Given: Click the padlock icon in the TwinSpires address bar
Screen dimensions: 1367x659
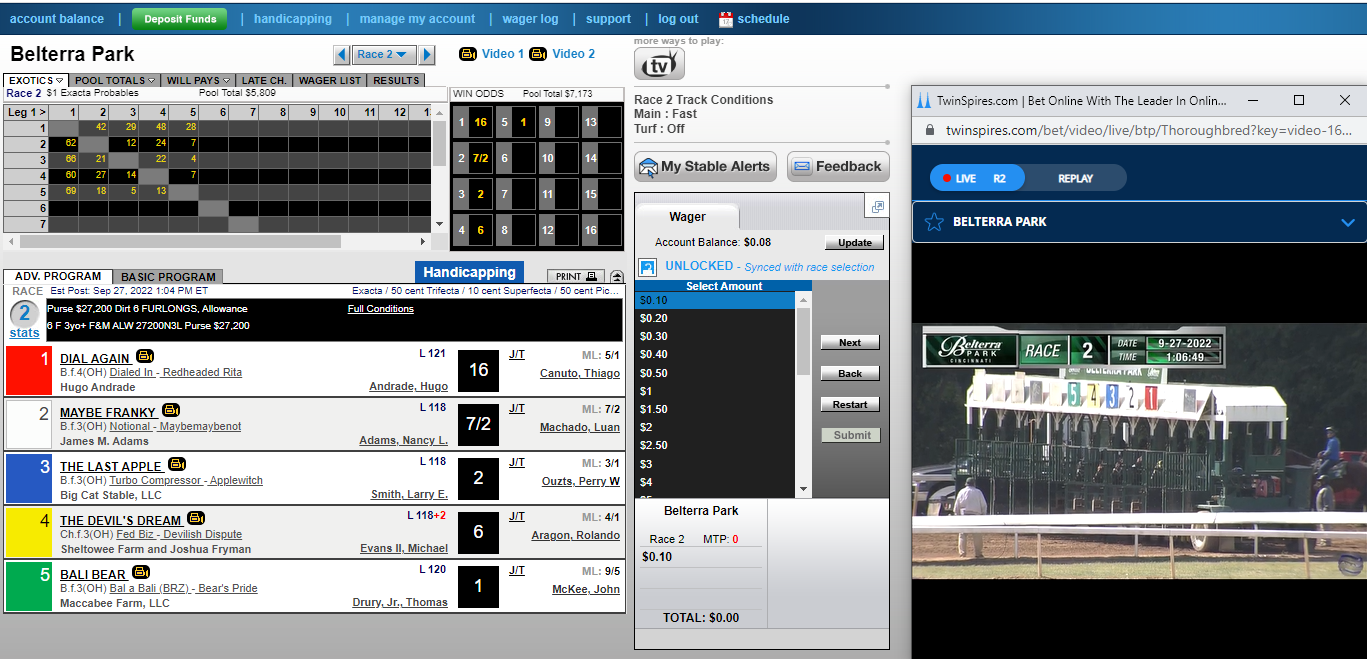Looking at the screenshot, I should click(x=929, y=130).
